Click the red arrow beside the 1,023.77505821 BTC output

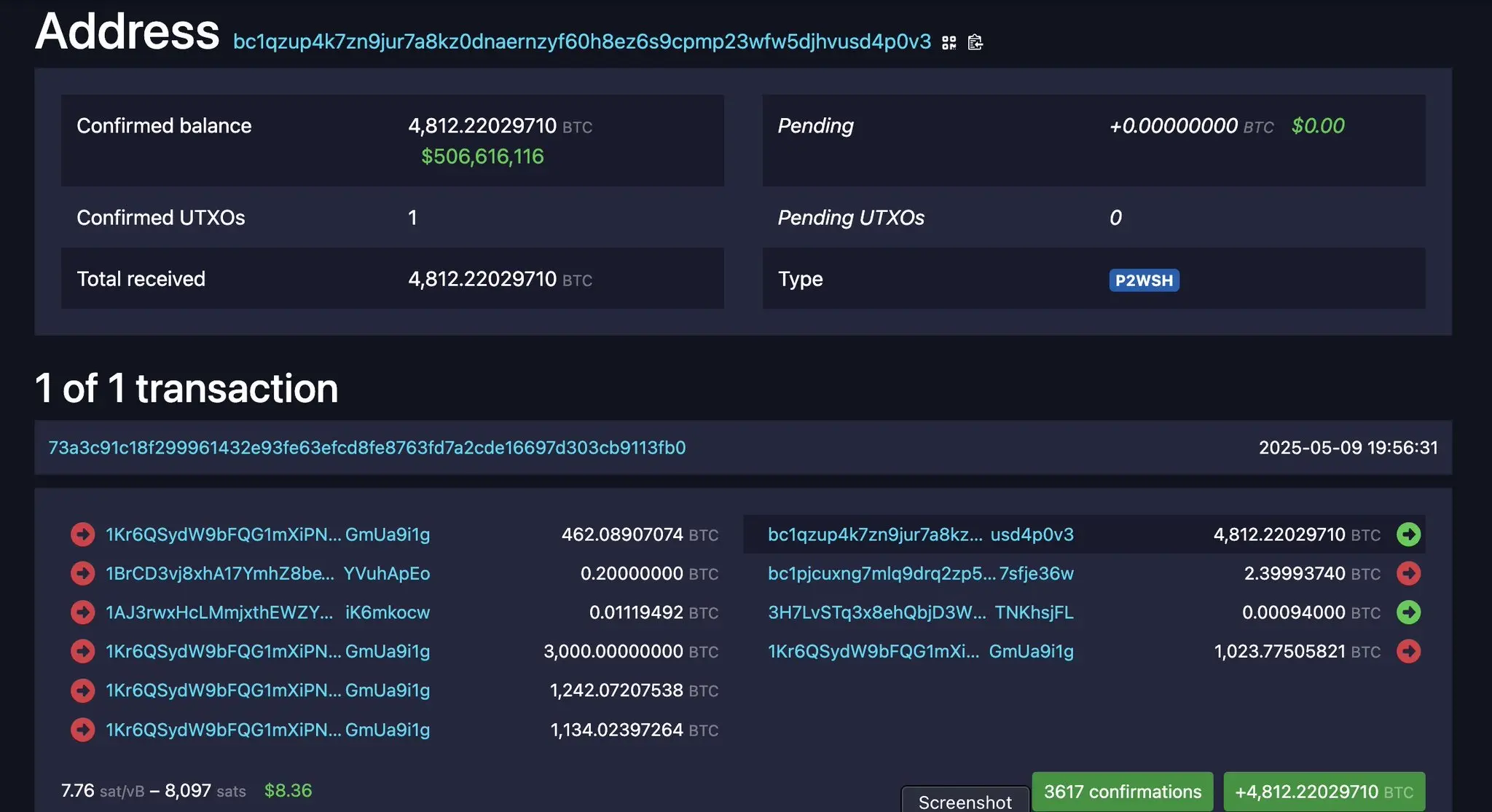pos(1409,651)
